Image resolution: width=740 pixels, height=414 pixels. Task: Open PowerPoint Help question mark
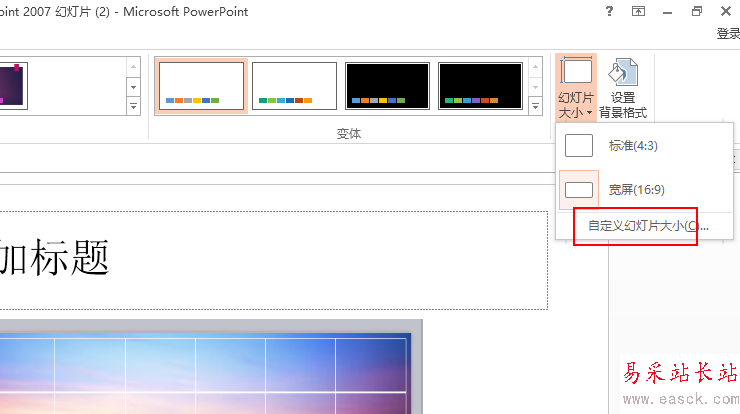click(609, 11)
